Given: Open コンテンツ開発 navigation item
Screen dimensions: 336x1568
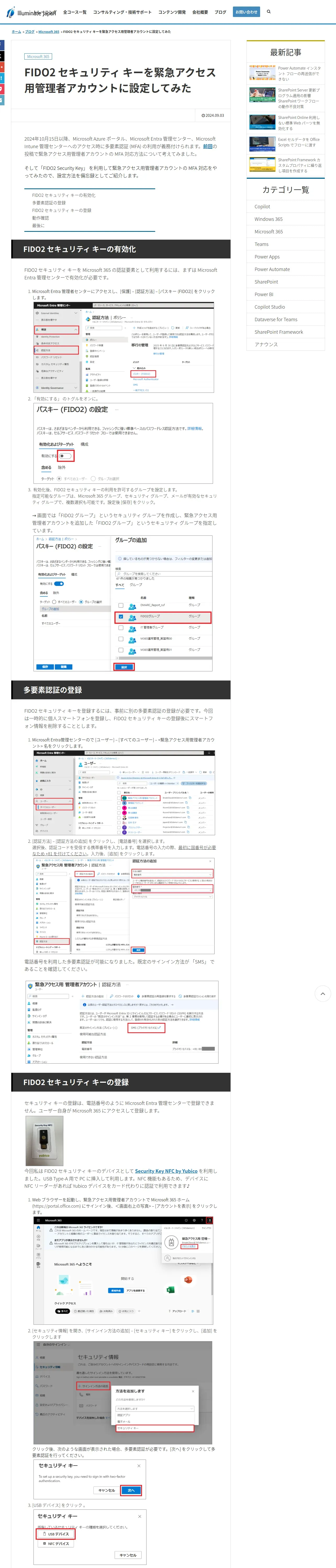Looking at the screenshot, I should coord(172,12).
